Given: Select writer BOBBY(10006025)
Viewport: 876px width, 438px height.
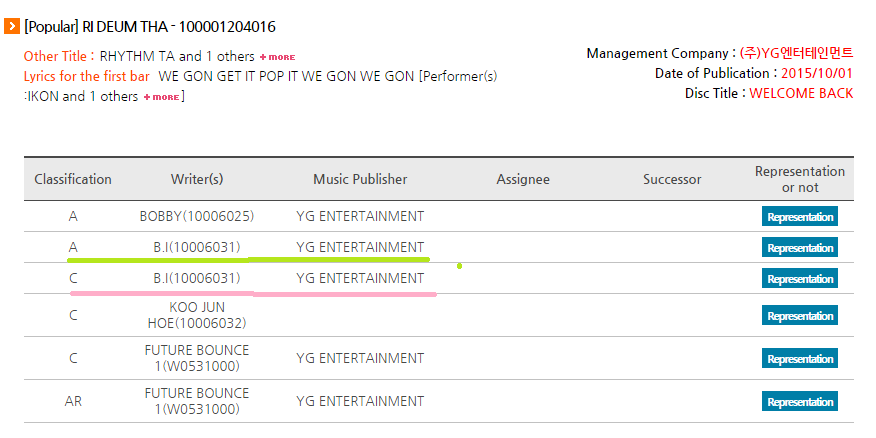Looking at the screenshot, I should pos(197,217).
